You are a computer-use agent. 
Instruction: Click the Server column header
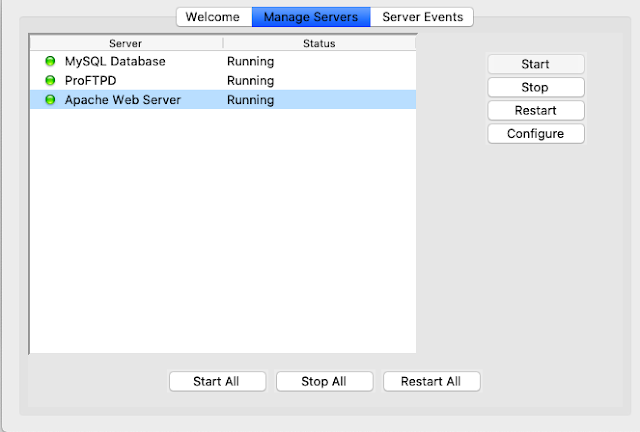click(x=126, y=43)
